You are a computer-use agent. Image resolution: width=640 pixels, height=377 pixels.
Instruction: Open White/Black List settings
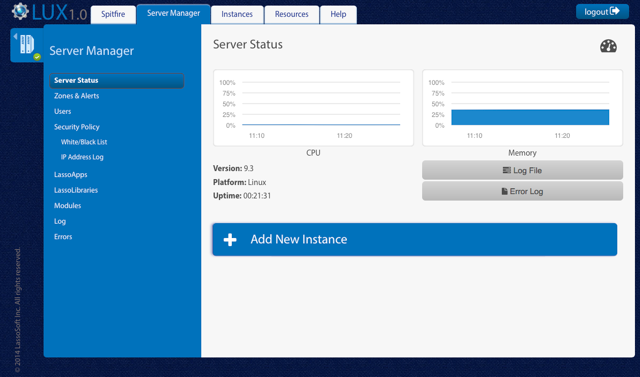point(84,142)
